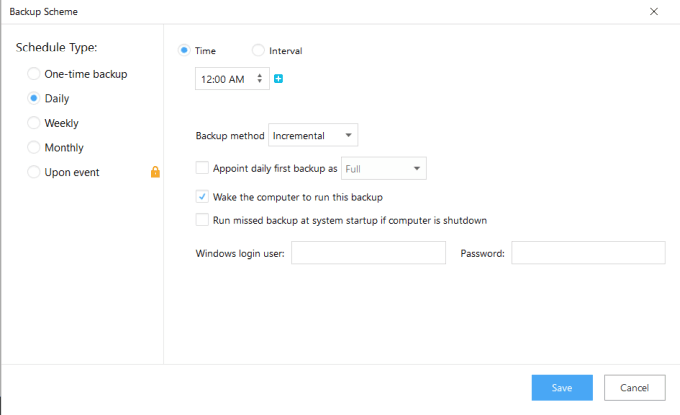680x415 pixels.
Task: Switch to the Interval option
Action: coord(259,50)
